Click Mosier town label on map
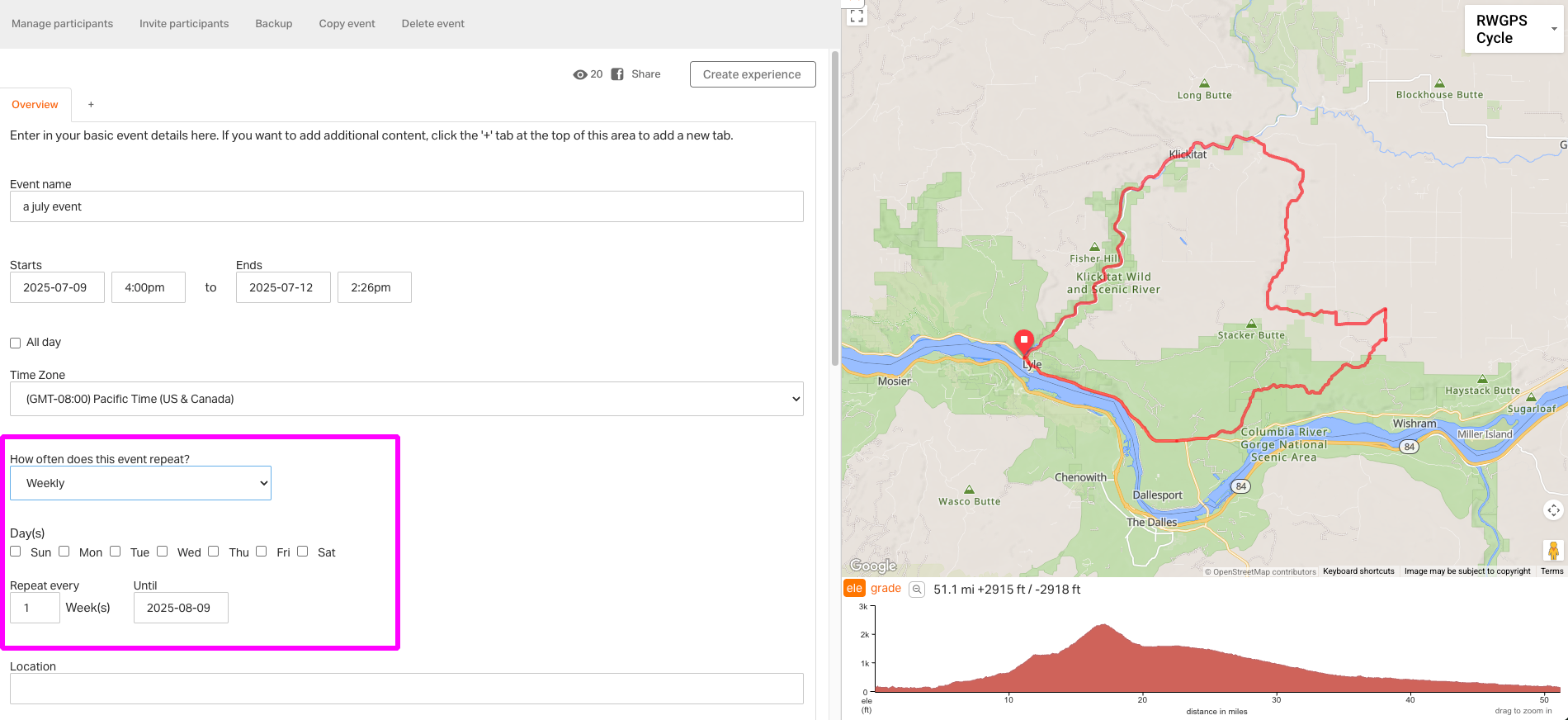 894,381
